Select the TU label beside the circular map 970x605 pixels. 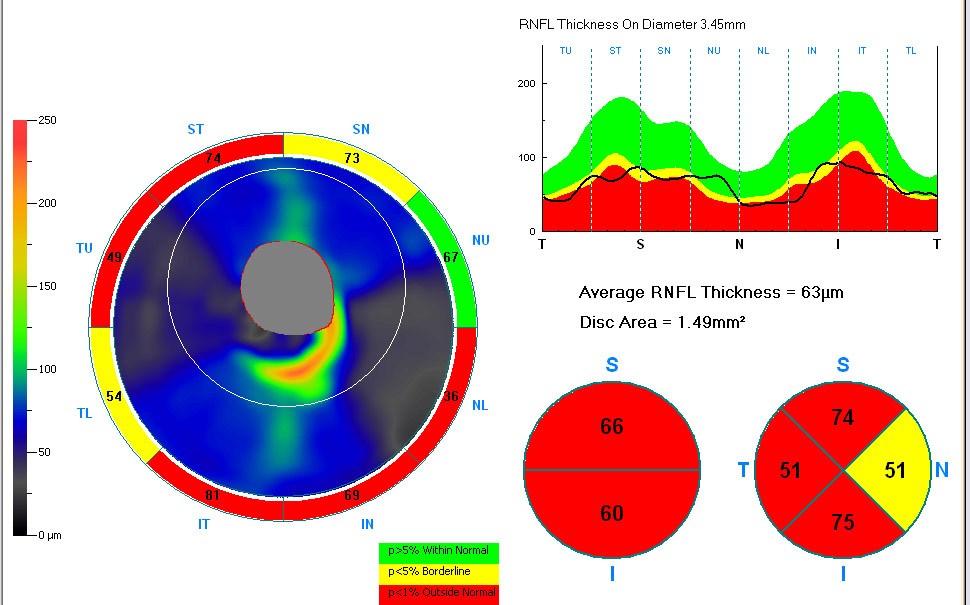pos(84,249)
